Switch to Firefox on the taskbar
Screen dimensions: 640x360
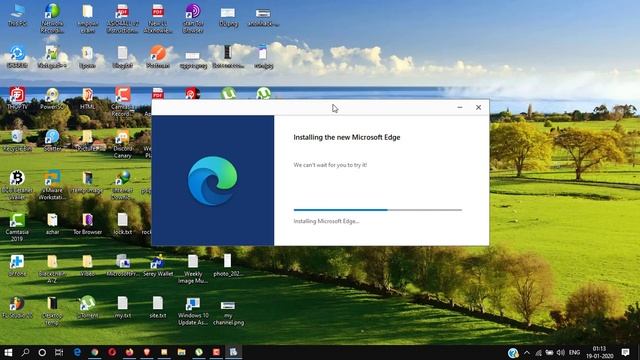coord(129,352)
